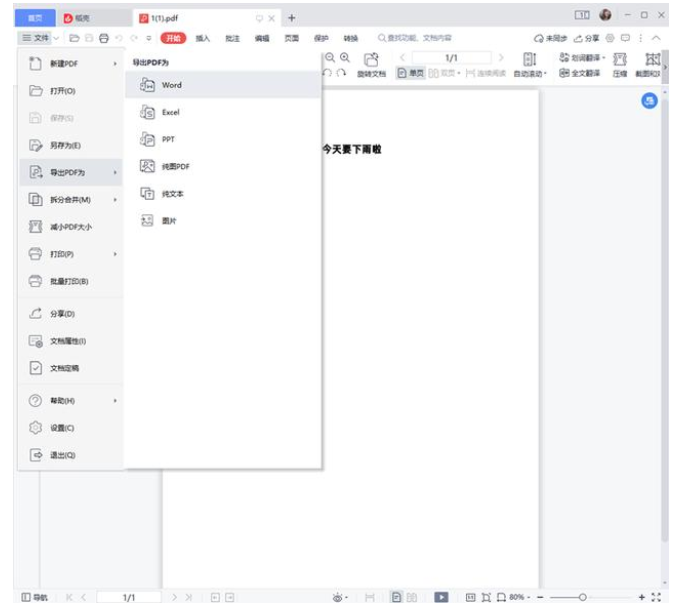Click the 分享 share button at top right
Viewport: 677px width, 614px height.
[x=586, y=38]
